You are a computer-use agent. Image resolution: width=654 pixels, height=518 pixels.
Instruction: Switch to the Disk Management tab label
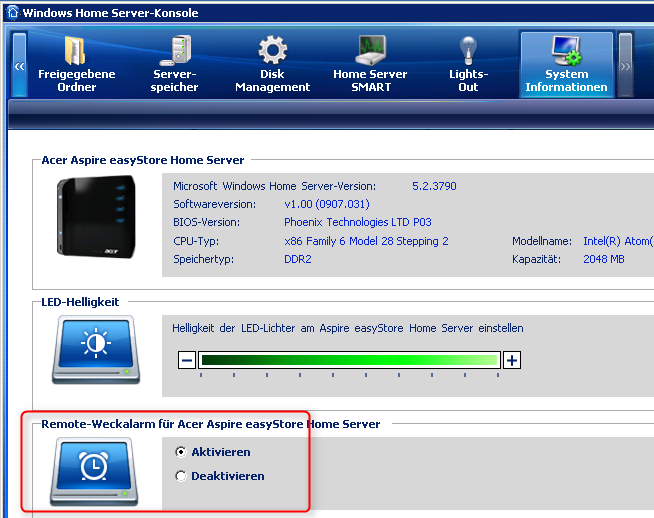272,80
